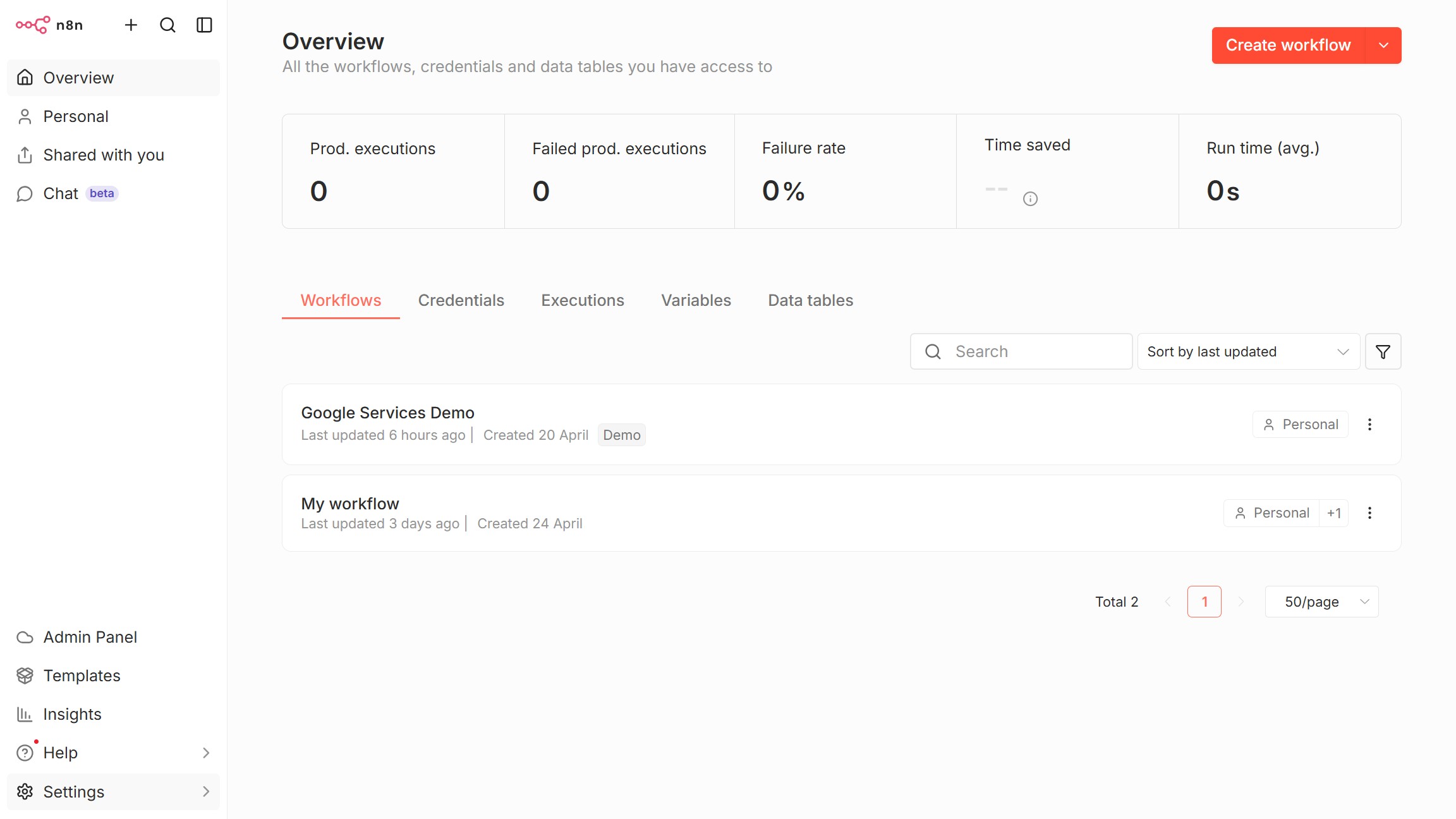Click the +1 badge on My workflow
Viewport: 1456px width, 819px height.
(1334, 513)
